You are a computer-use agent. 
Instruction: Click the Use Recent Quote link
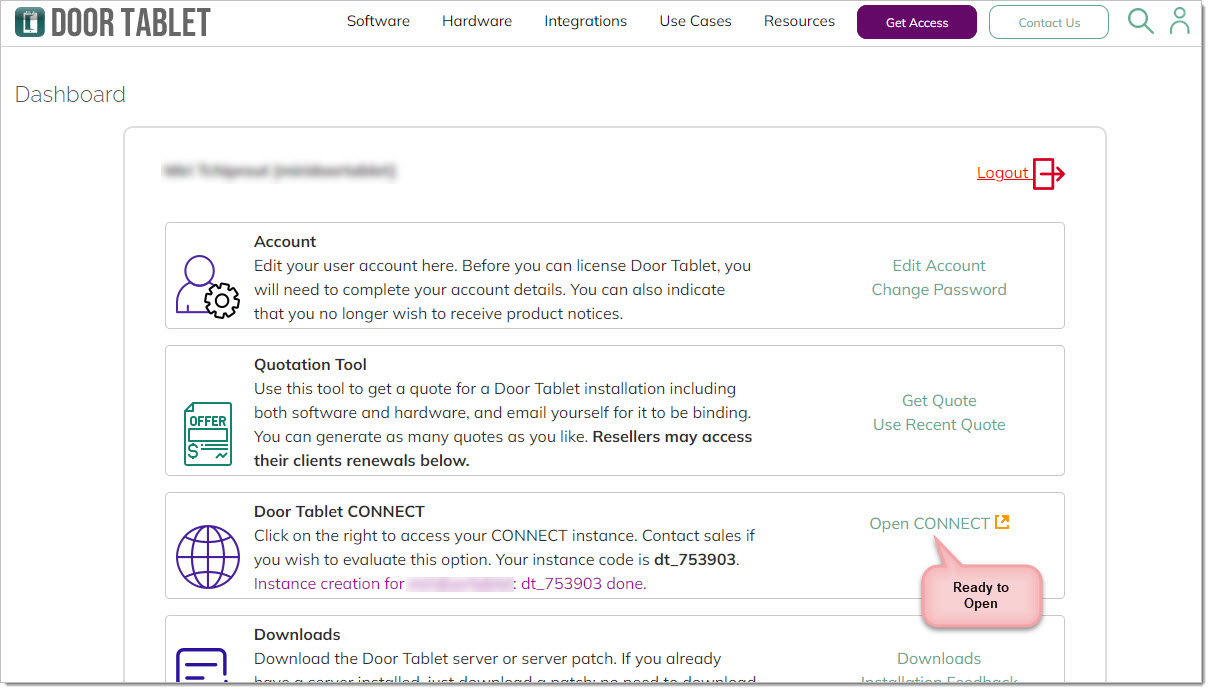tap(939, 424)
